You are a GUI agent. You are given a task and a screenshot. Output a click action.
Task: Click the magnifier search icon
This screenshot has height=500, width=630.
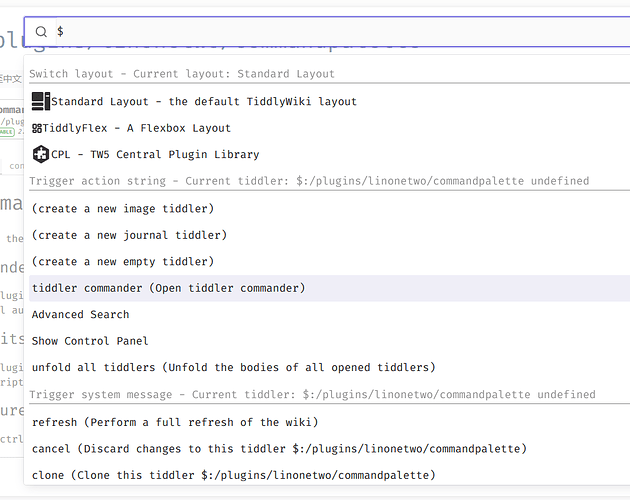pos(41,31)
